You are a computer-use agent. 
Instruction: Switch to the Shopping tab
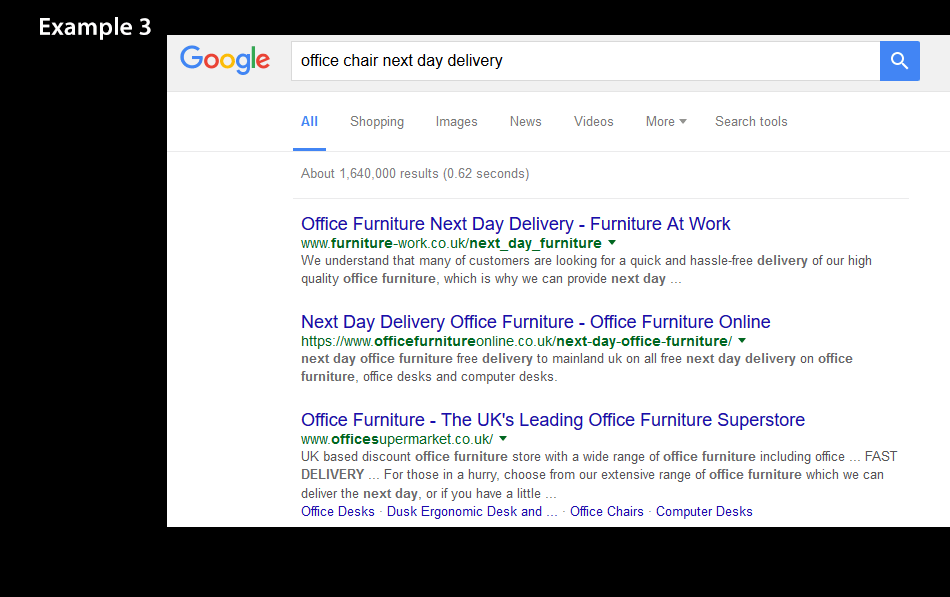377,122
